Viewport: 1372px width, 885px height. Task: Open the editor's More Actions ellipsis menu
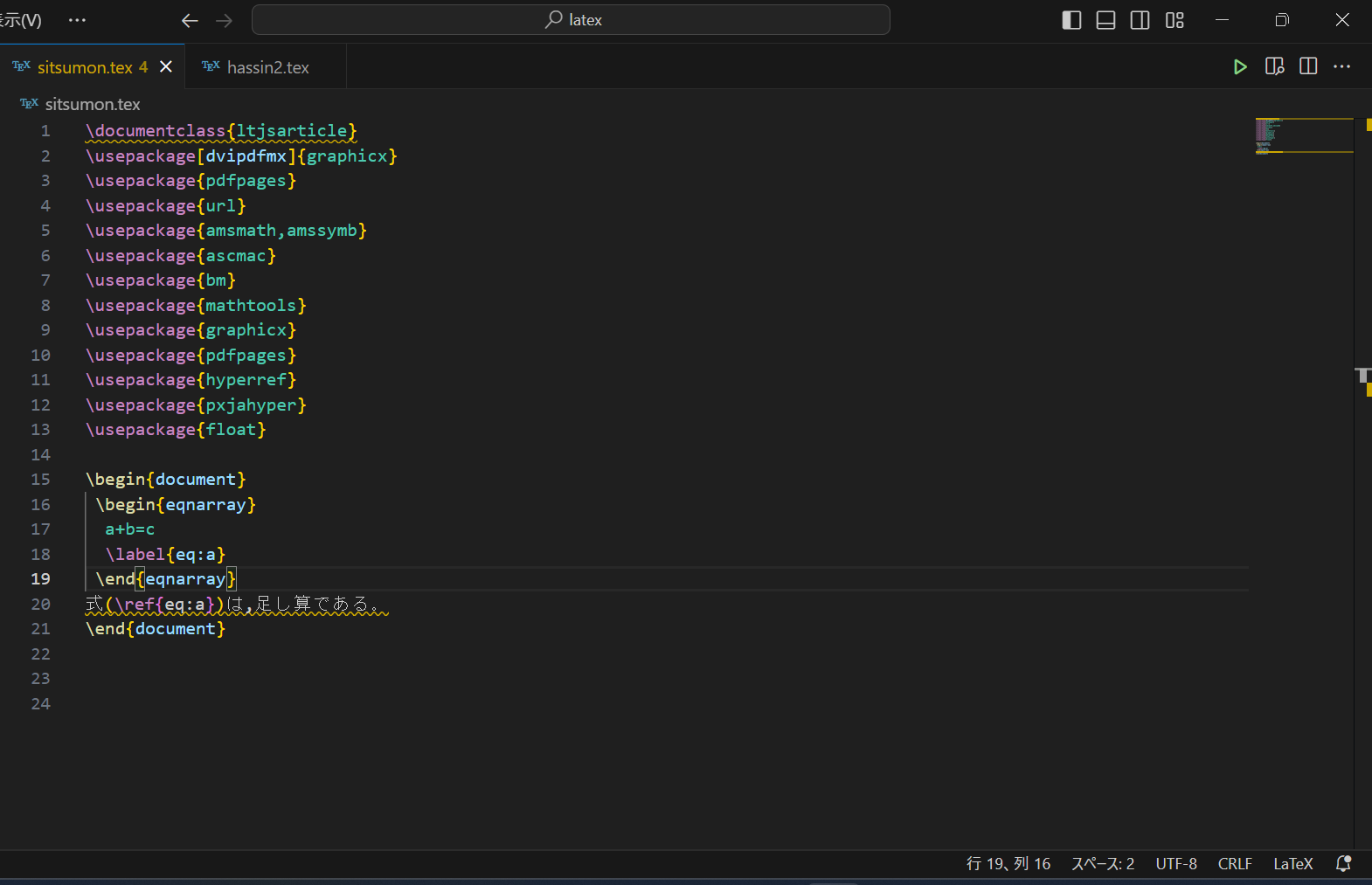(x=1342, y=66)
